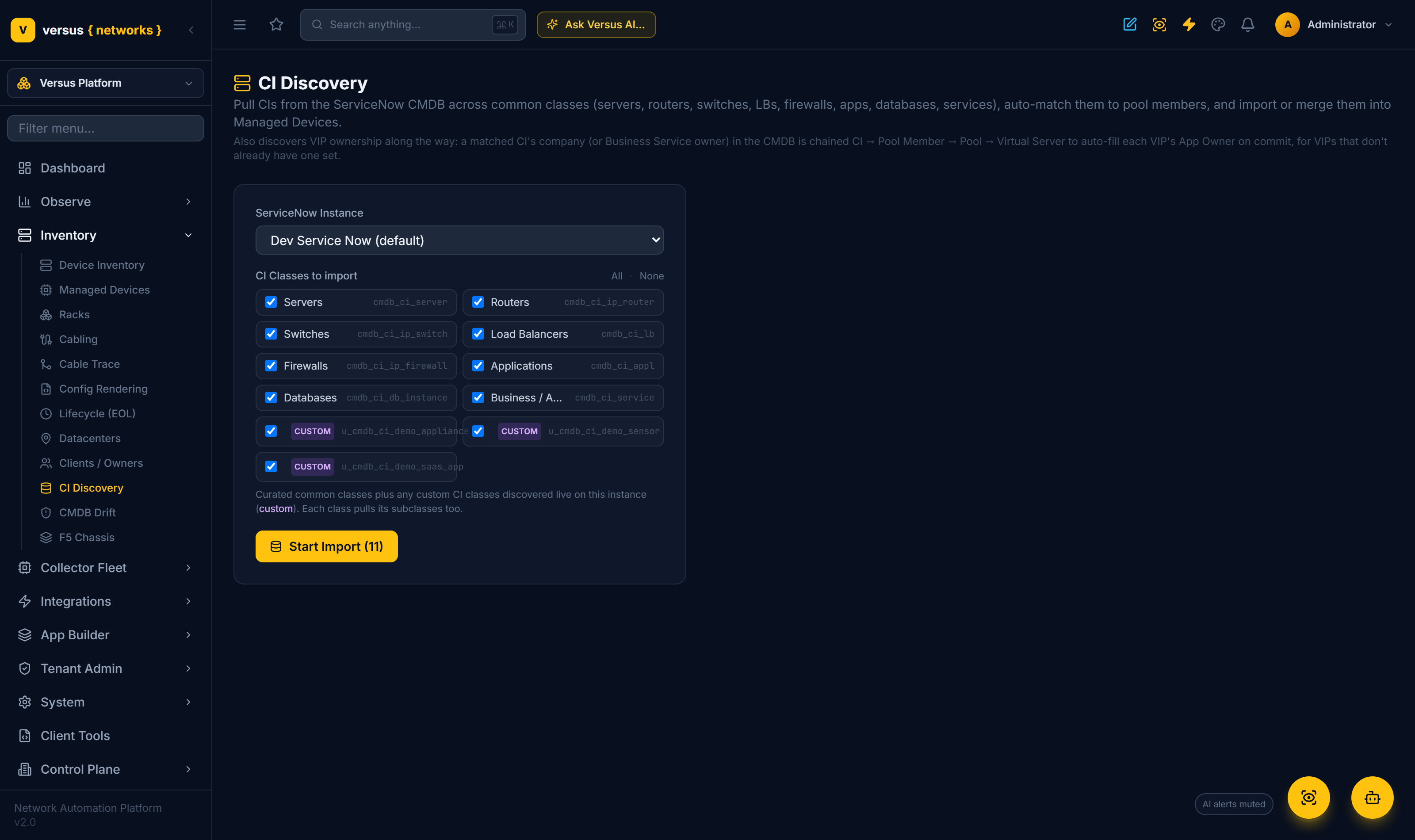Click the Cable Trace icon
Image resolution: width=1415 pixels, height=840 pixels.
point(46,364)
